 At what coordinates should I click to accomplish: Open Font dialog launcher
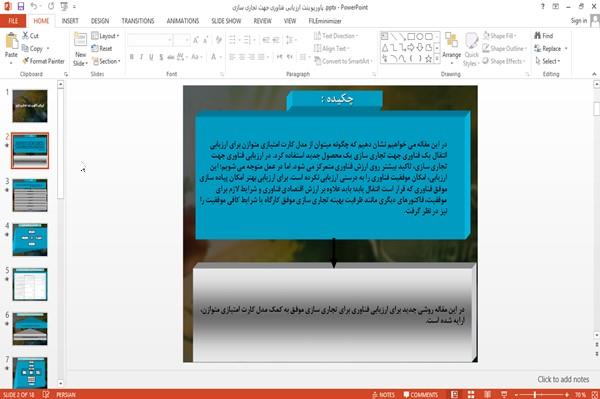coord(222,74)
